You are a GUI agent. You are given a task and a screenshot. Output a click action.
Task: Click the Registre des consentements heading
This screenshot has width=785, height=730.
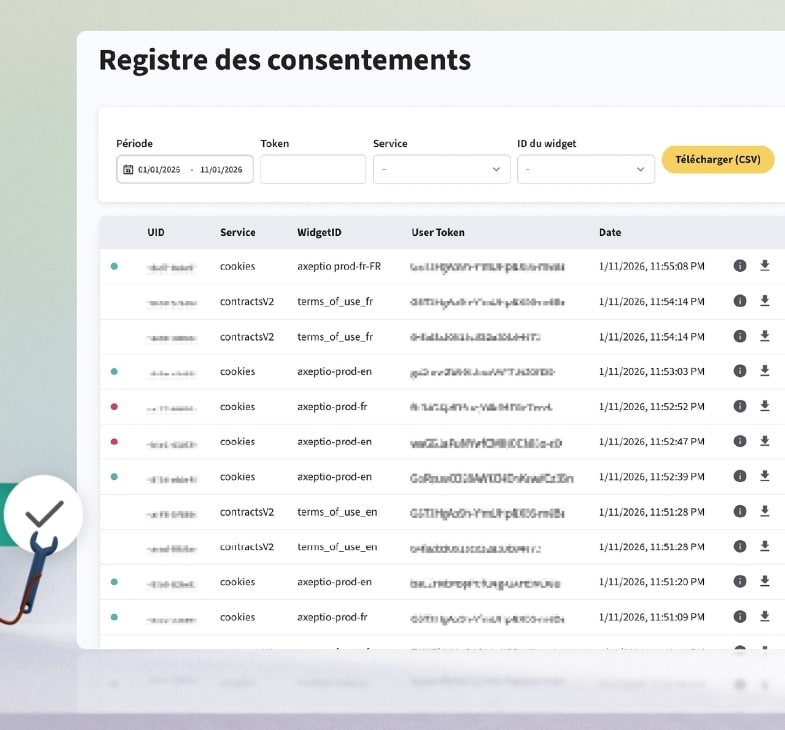pyautogui.click(x=285, y=60)
